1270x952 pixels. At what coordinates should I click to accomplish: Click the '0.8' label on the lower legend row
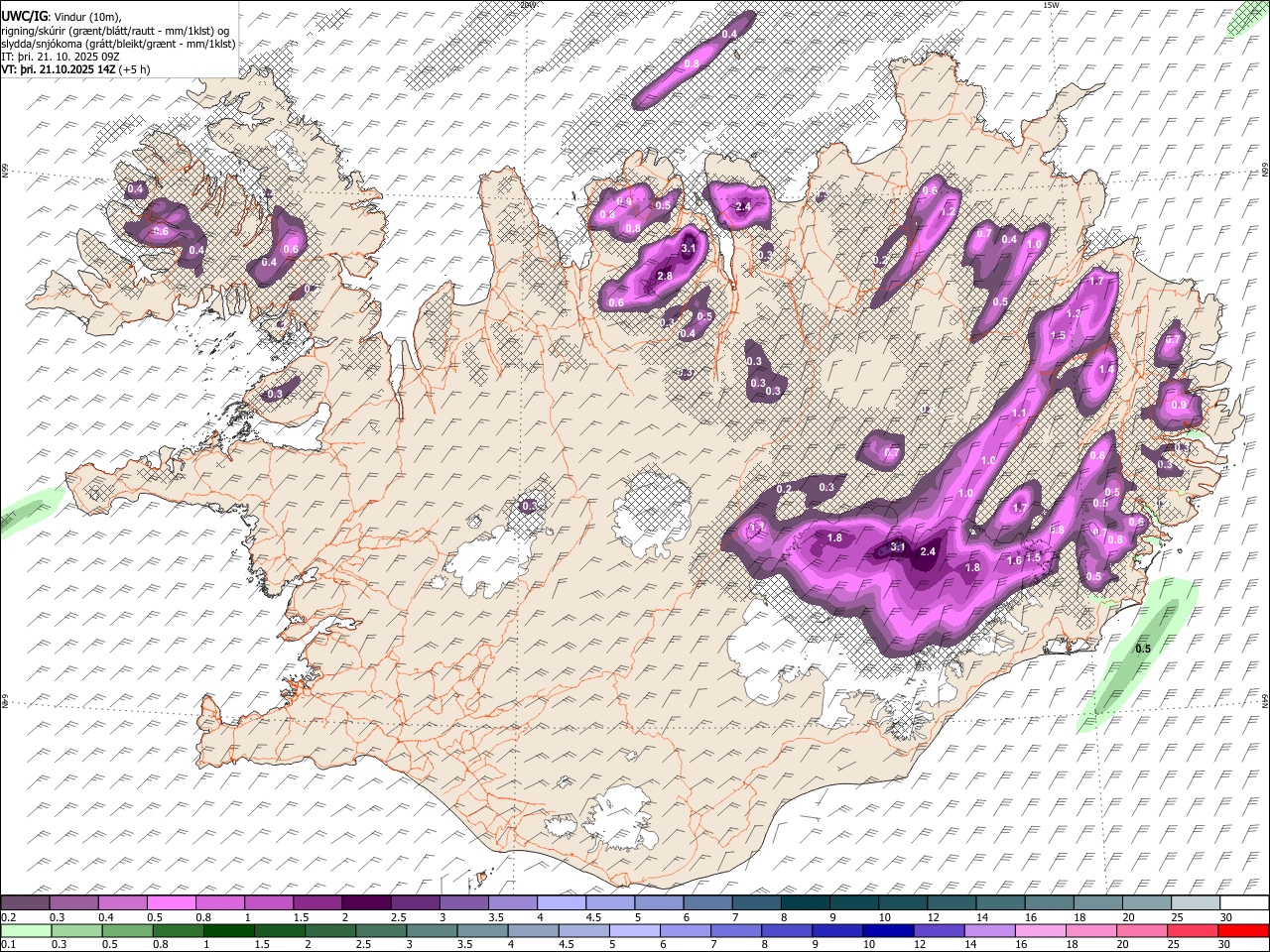tap(160, 944)
